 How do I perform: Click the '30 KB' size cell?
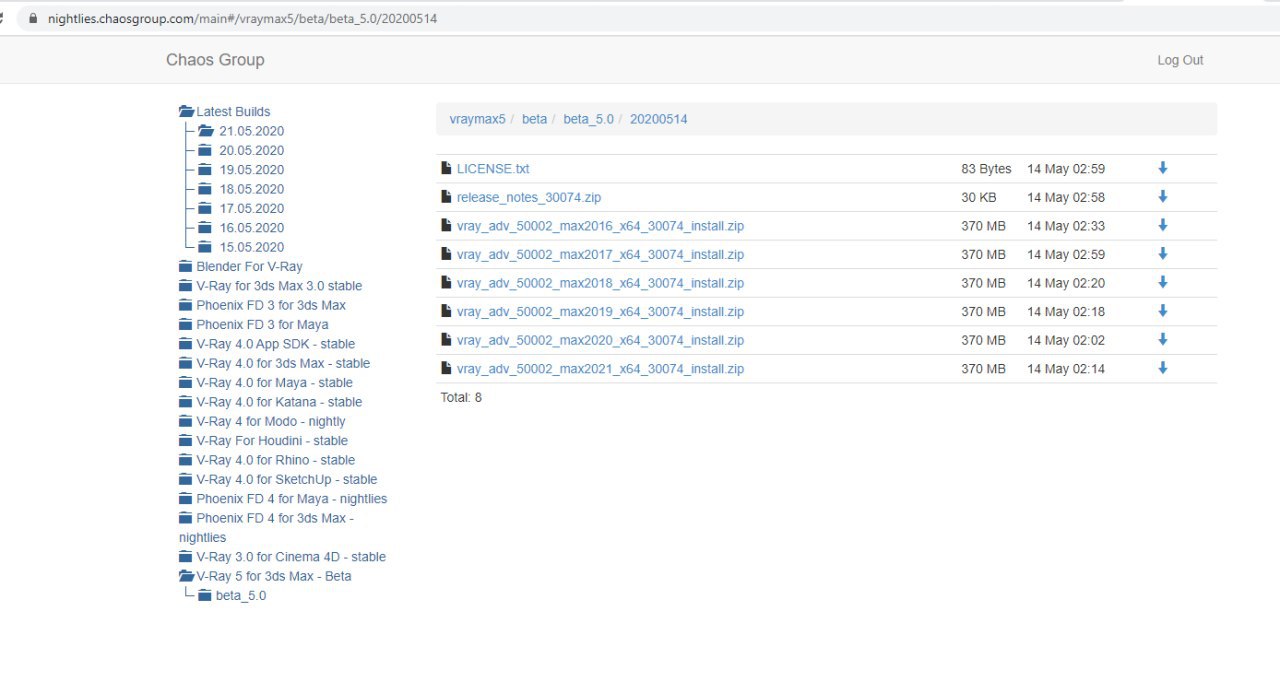(x=979, y=198)
